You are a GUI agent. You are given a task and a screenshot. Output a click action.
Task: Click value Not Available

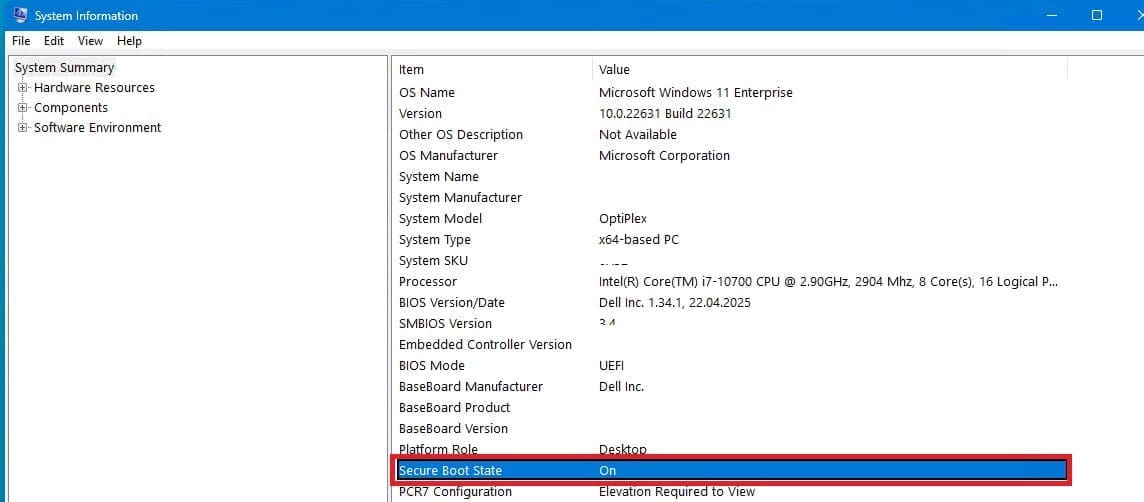click(x=638, y=135)
